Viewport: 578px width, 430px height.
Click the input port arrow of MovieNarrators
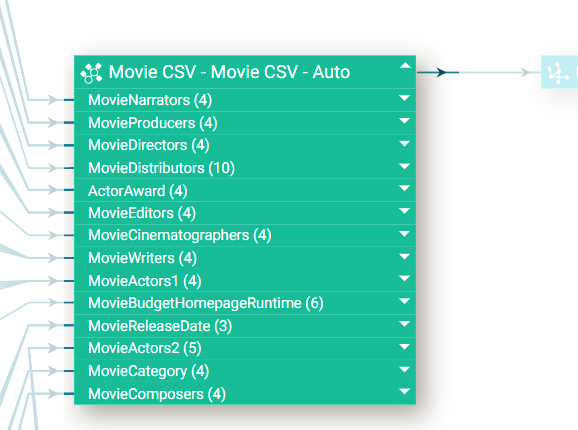pos(53,99)
